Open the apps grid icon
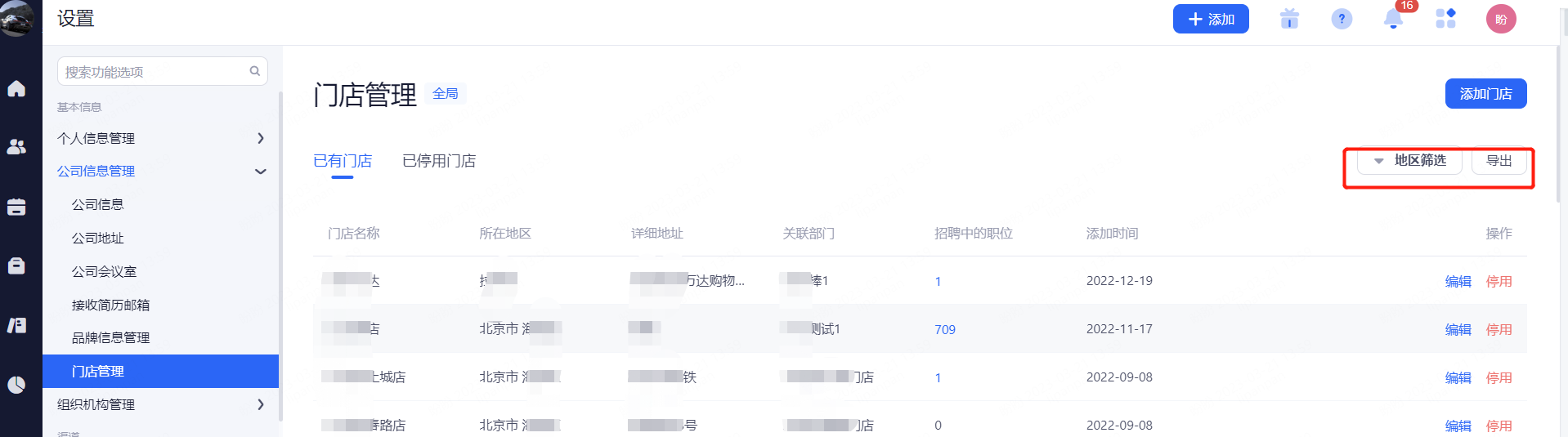The image size is (1568, 437). [1445, 19]
